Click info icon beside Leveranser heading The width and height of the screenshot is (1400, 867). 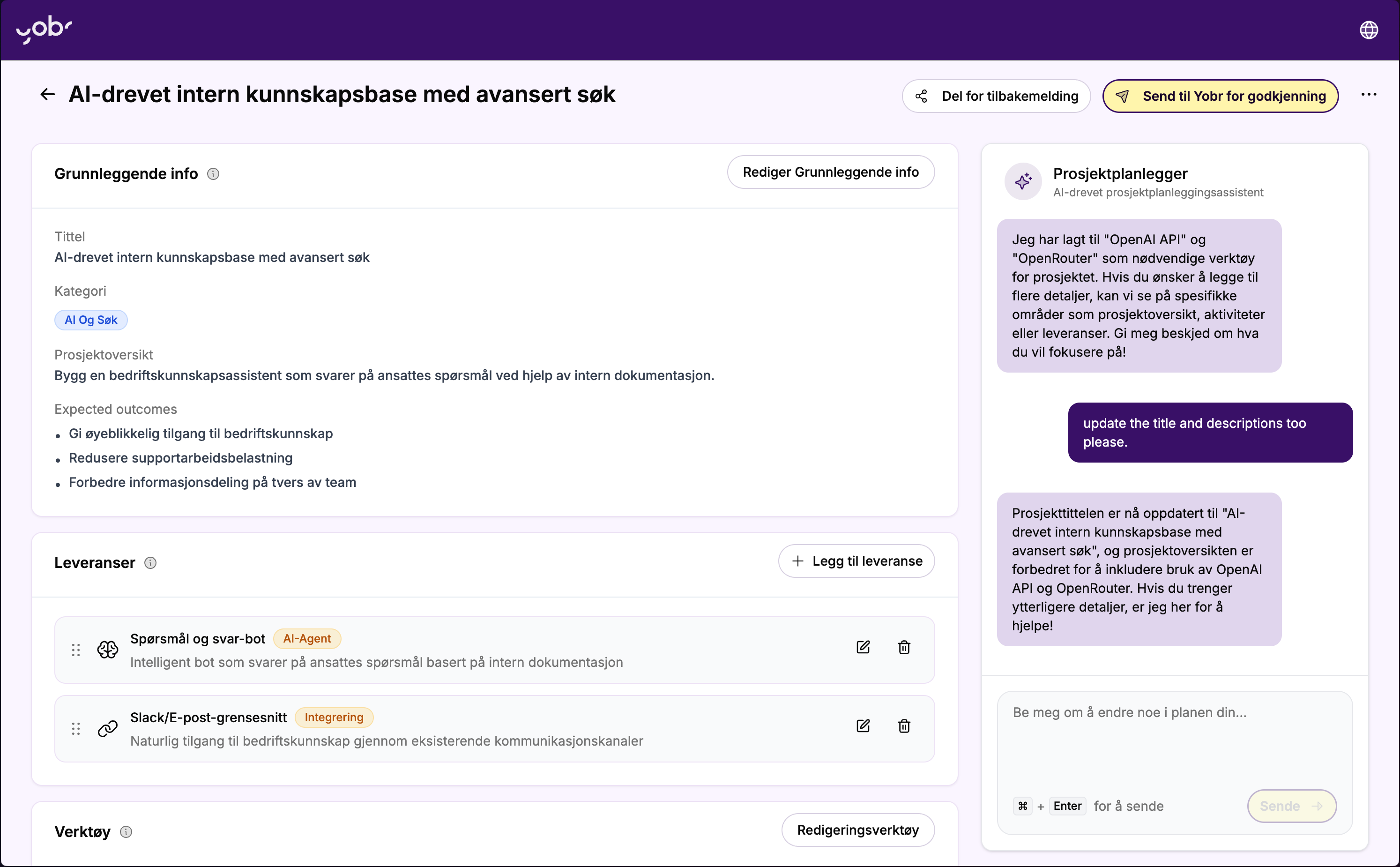click(x=150, y=563)
